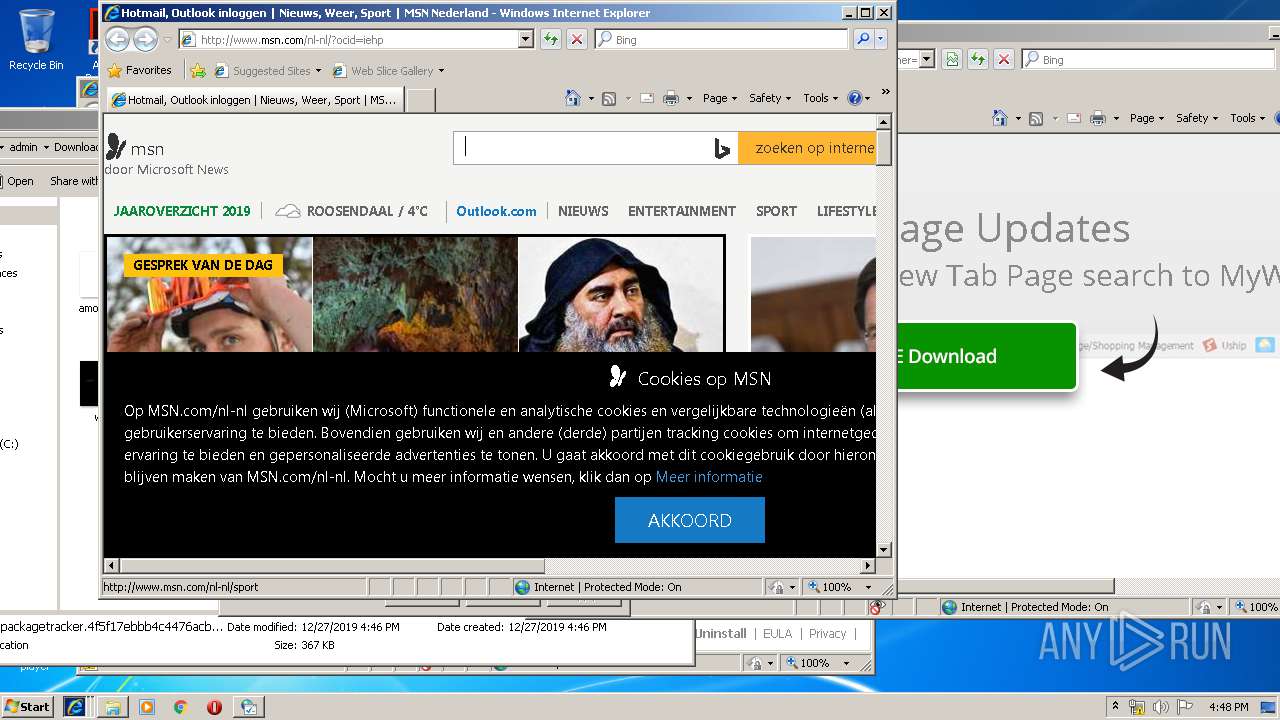Click the Home icon in background IE window

(1000, 118)
